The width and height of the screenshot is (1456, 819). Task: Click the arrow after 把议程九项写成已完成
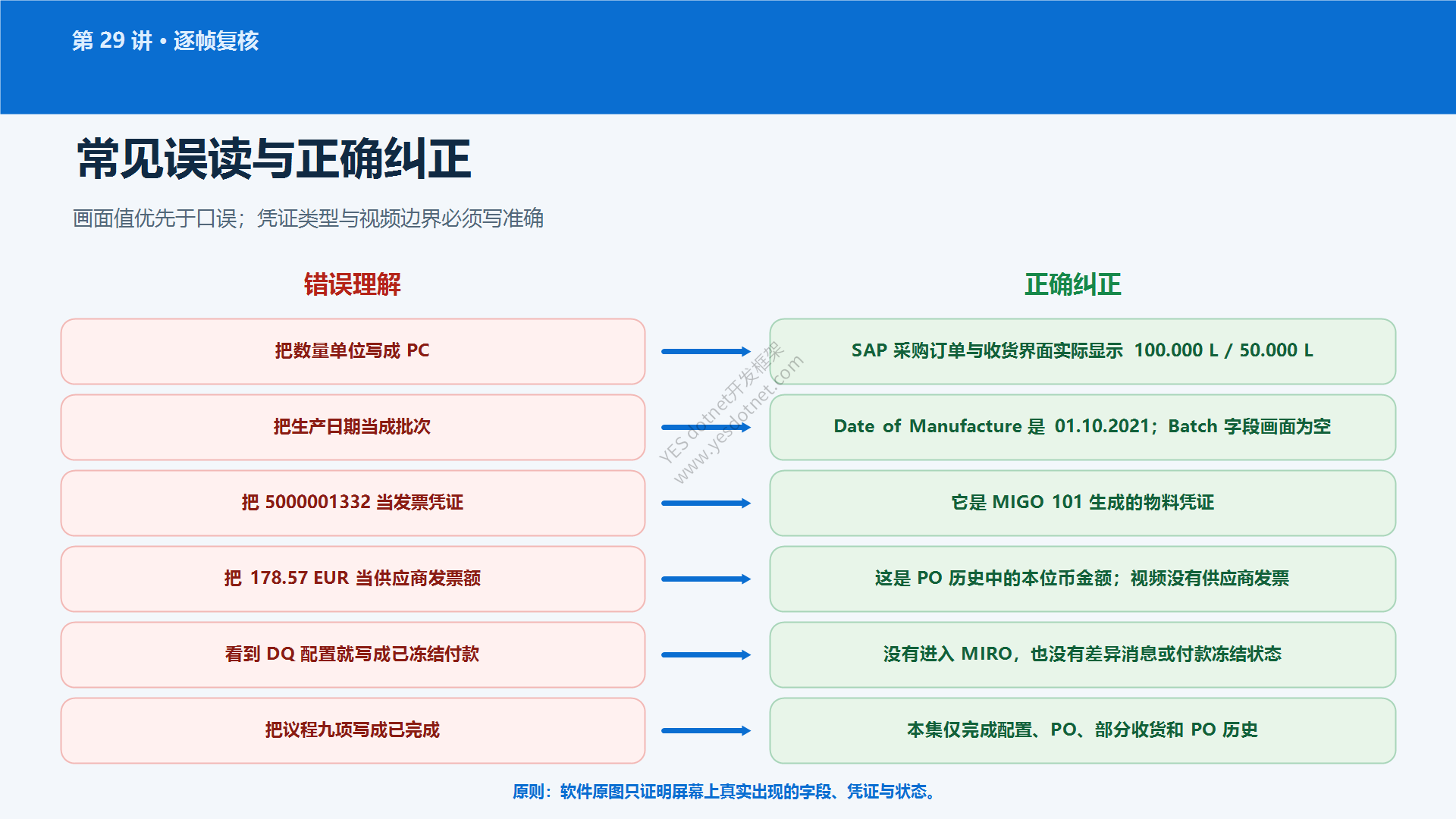[706, 730]
